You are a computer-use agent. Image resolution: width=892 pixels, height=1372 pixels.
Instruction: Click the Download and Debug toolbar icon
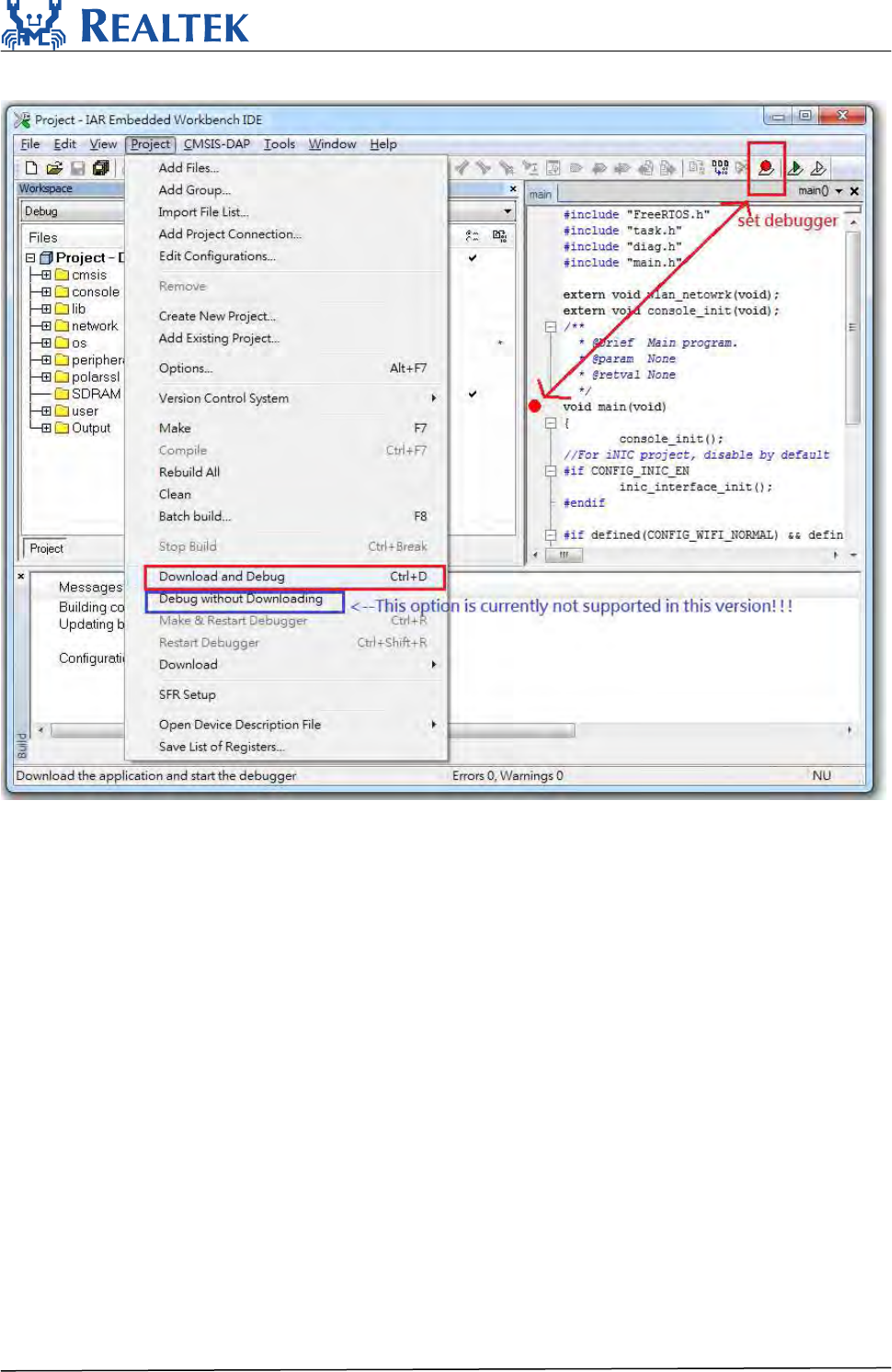(795, 167)
